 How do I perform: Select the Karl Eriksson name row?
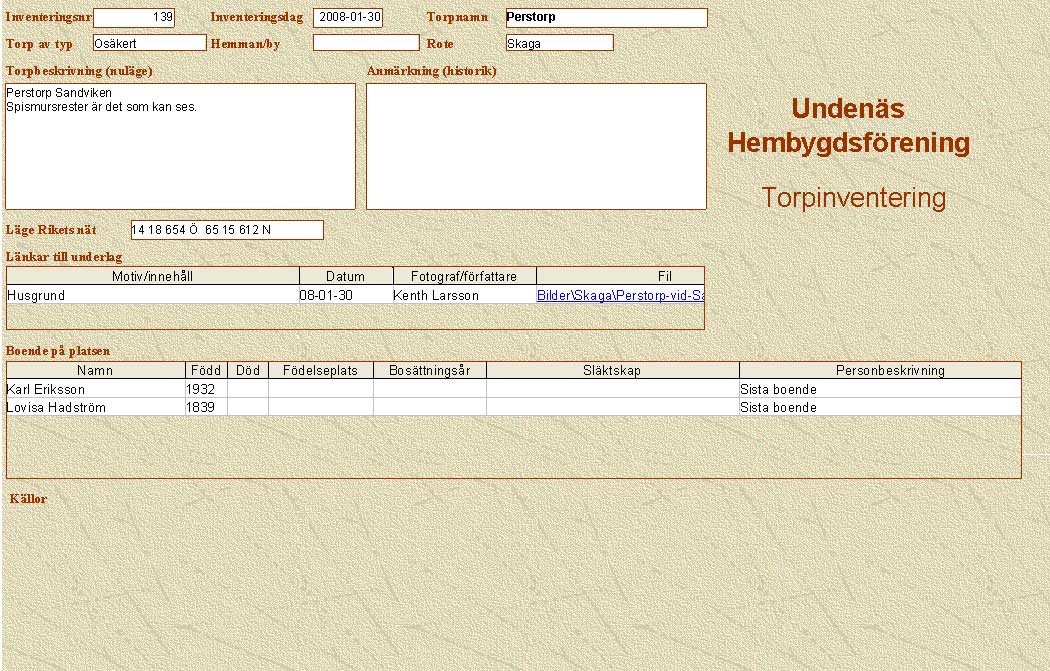click(95, 389)
